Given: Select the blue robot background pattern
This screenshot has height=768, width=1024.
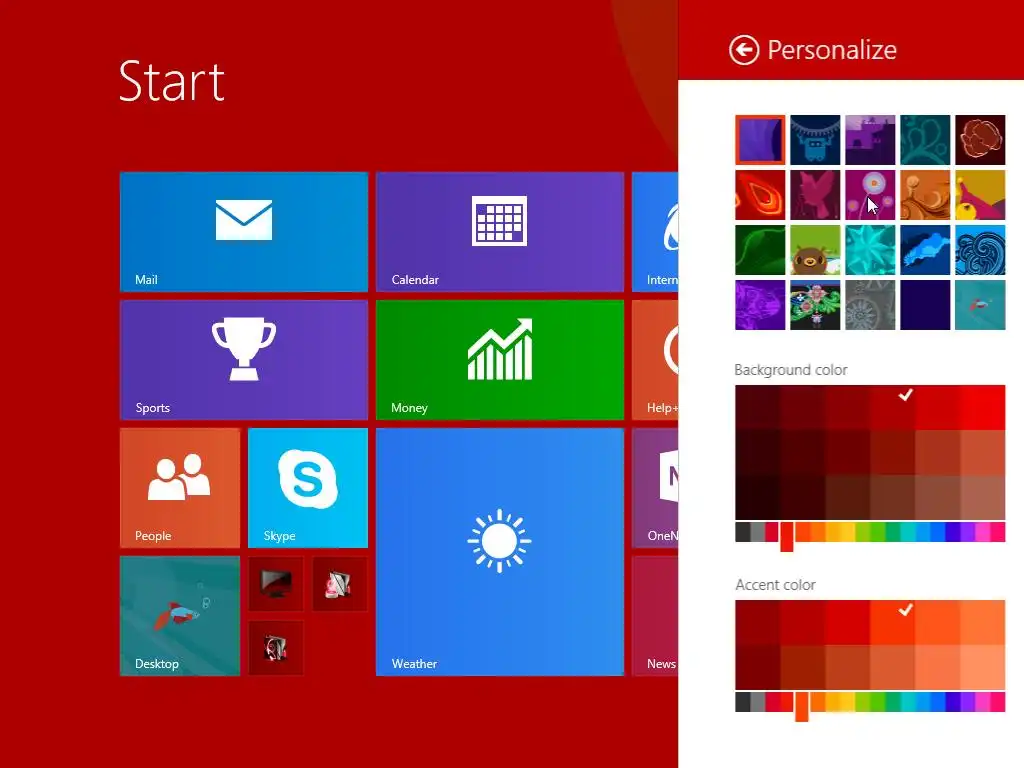Looking at the screenshot, I should (815, 140).
